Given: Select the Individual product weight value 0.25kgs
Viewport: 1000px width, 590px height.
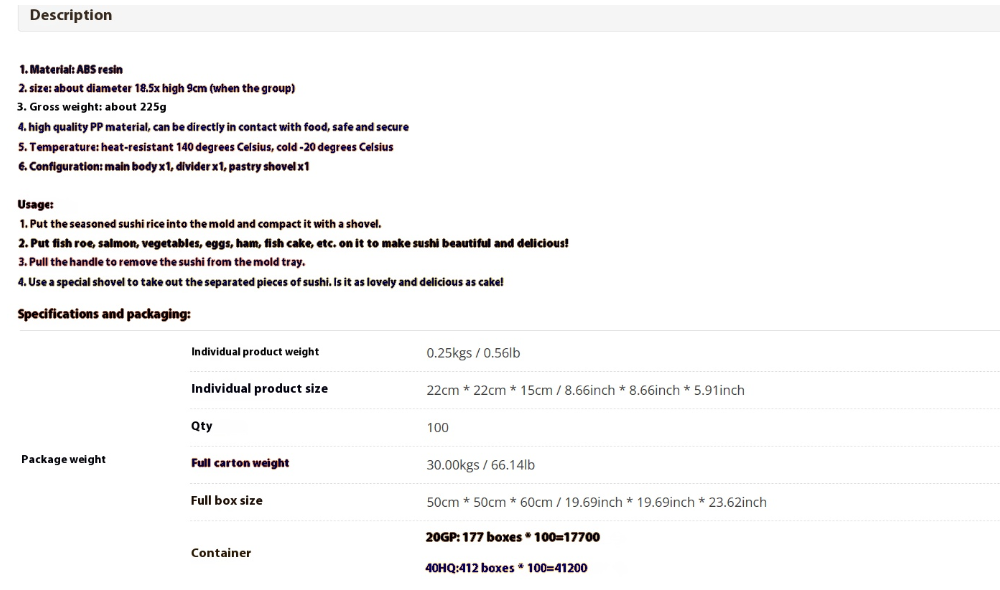Looking at the screenshot, I should [473, 353].
